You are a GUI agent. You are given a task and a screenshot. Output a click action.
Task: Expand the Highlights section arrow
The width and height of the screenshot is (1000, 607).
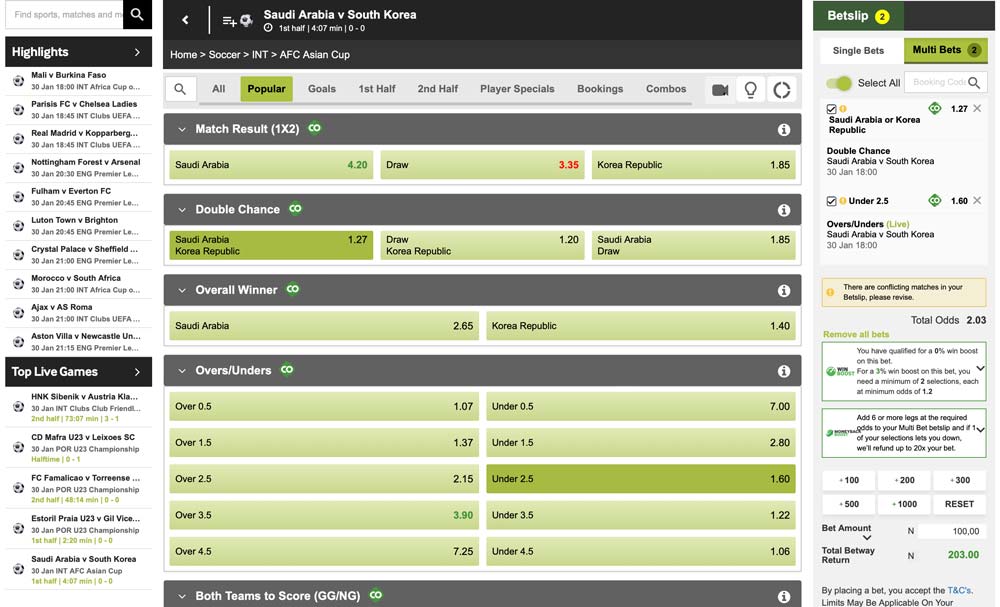pos(137,52)
